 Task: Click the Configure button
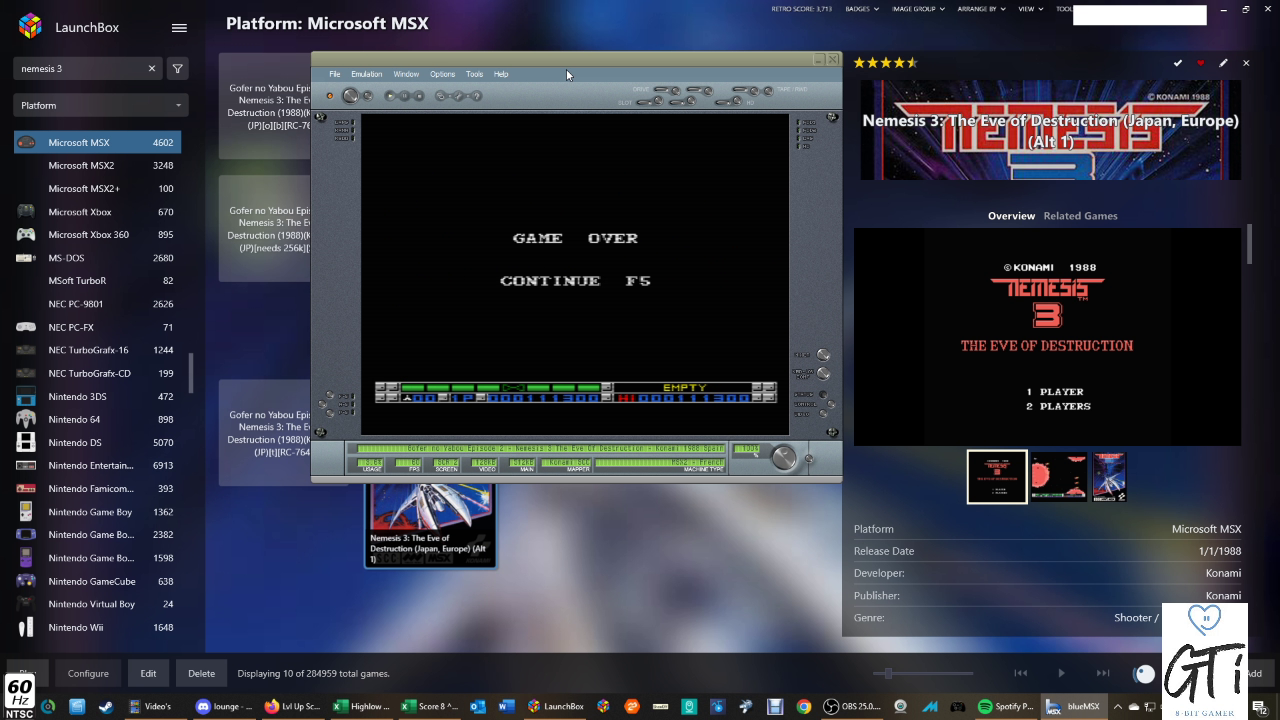[88, 673]
